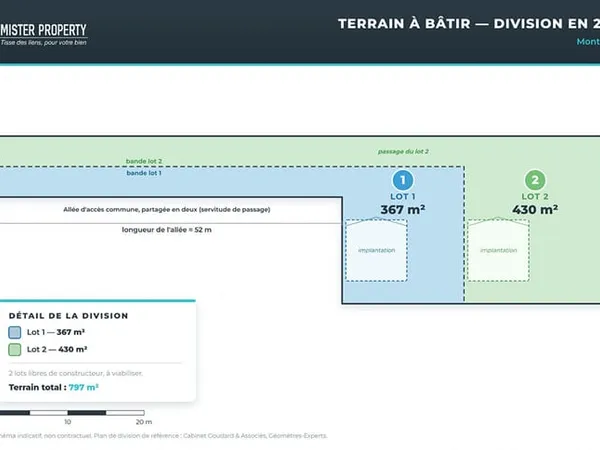This screenshot has width=600, height=450.
Task: Click the 430 m² area label
Action: coord(535,210)
